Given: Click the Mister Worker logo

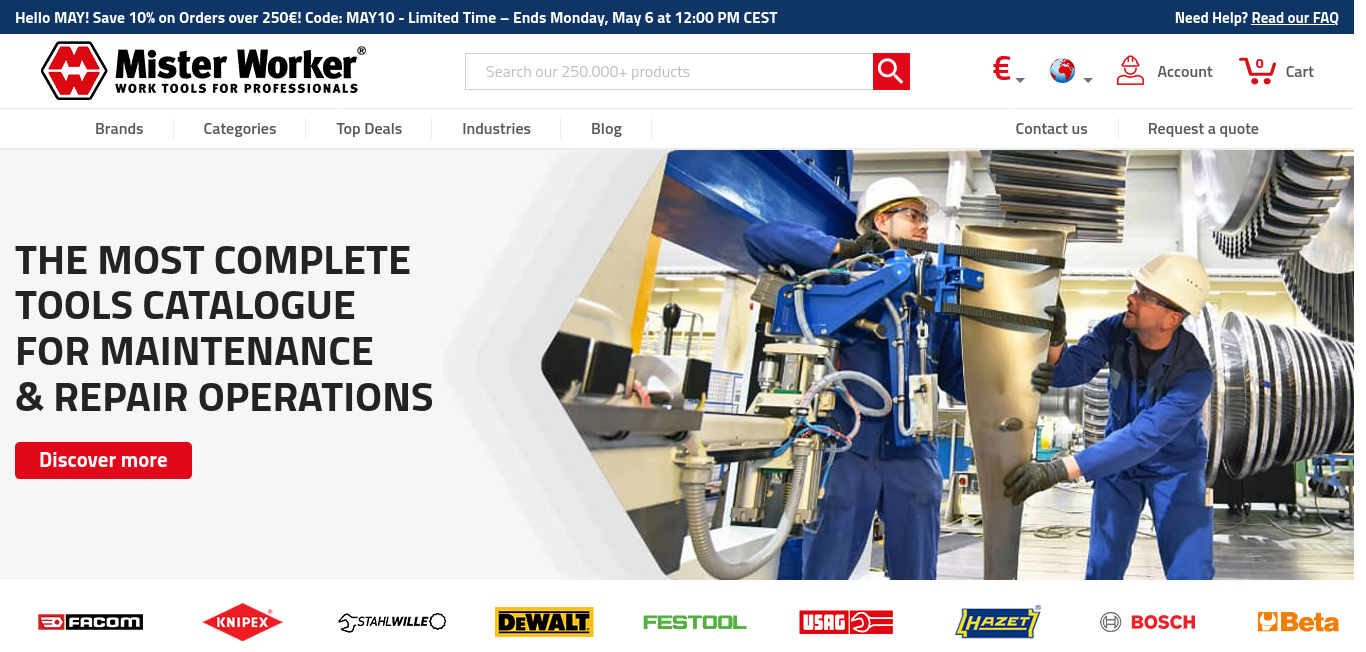Looking at the screenshot, I should tap(203, 71).
